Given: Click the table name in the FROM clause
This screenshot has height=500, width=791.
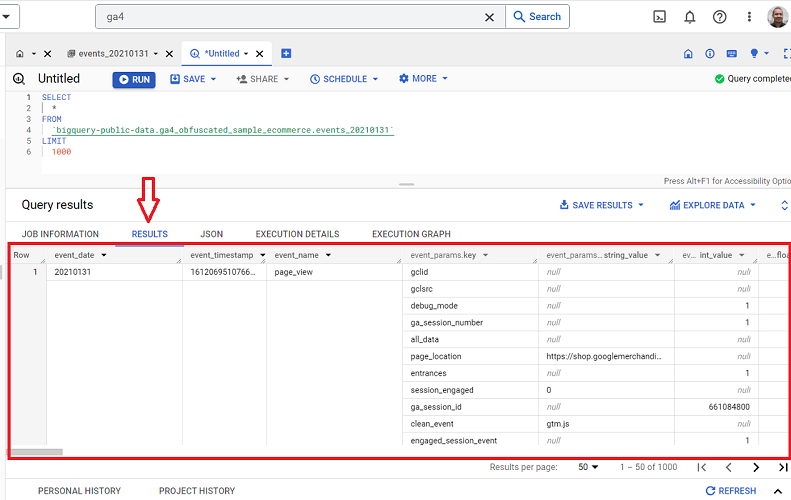Looking at the screenshot, I should (222, 130).
